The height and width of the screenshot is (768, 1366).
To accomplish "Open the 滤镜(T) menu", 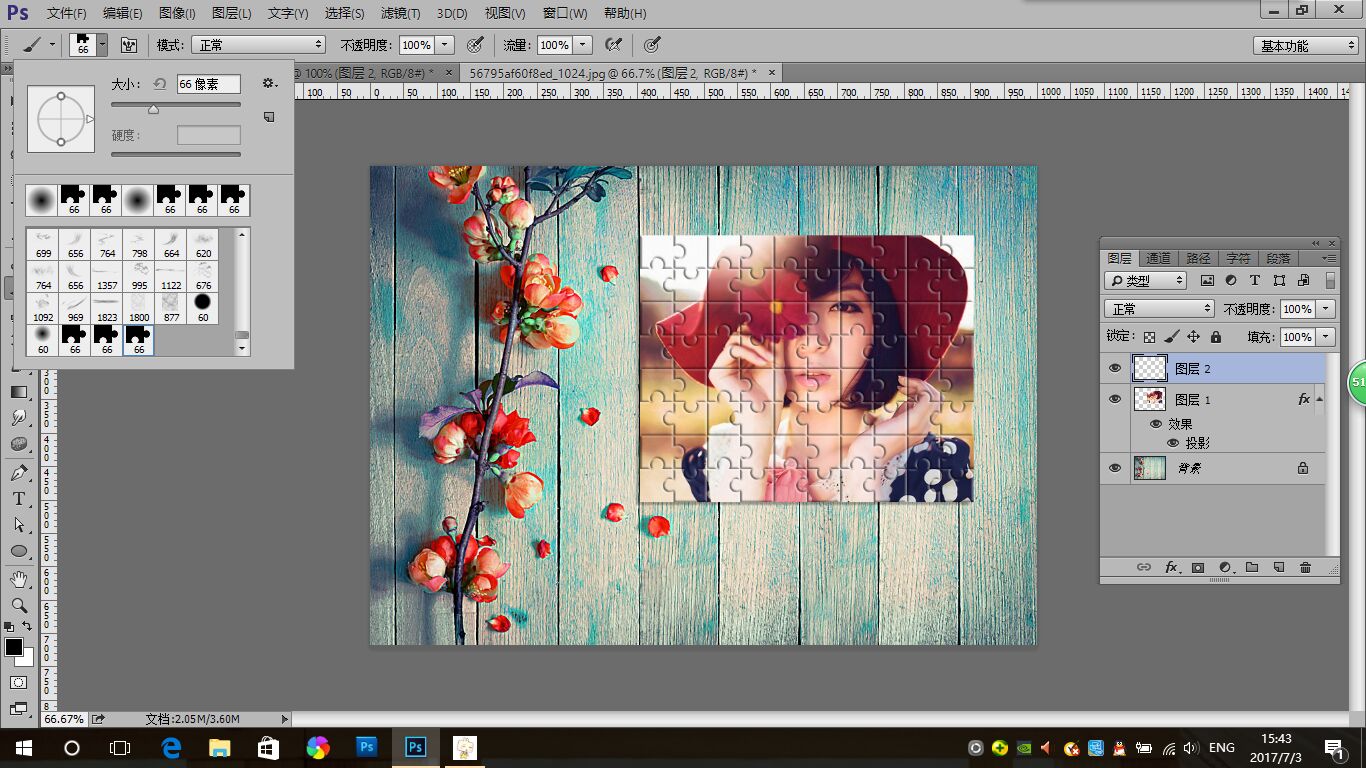I will pyautogui.click(x=400, y=13).
